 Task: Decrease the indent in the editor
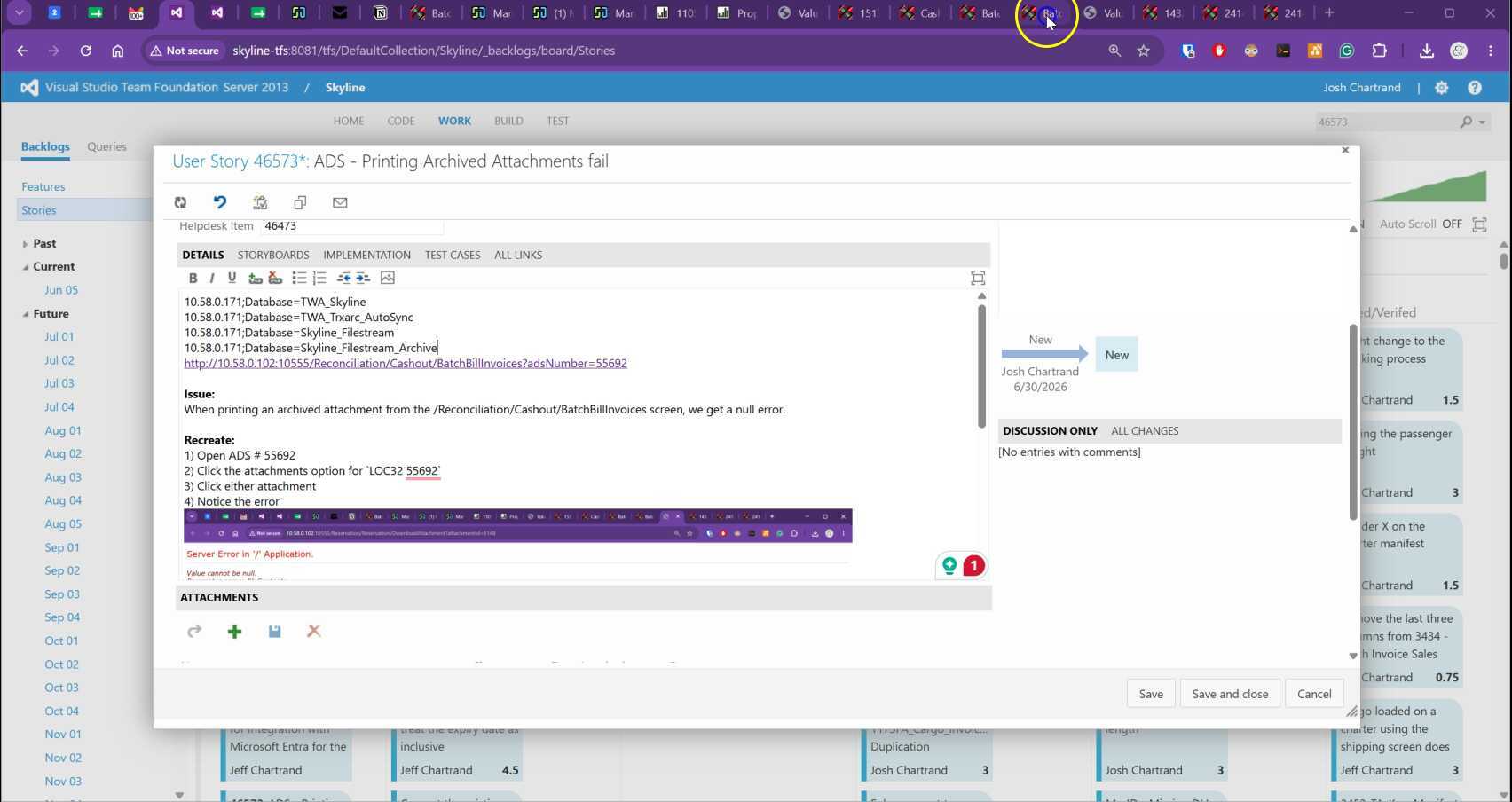(x=343, y=278)
